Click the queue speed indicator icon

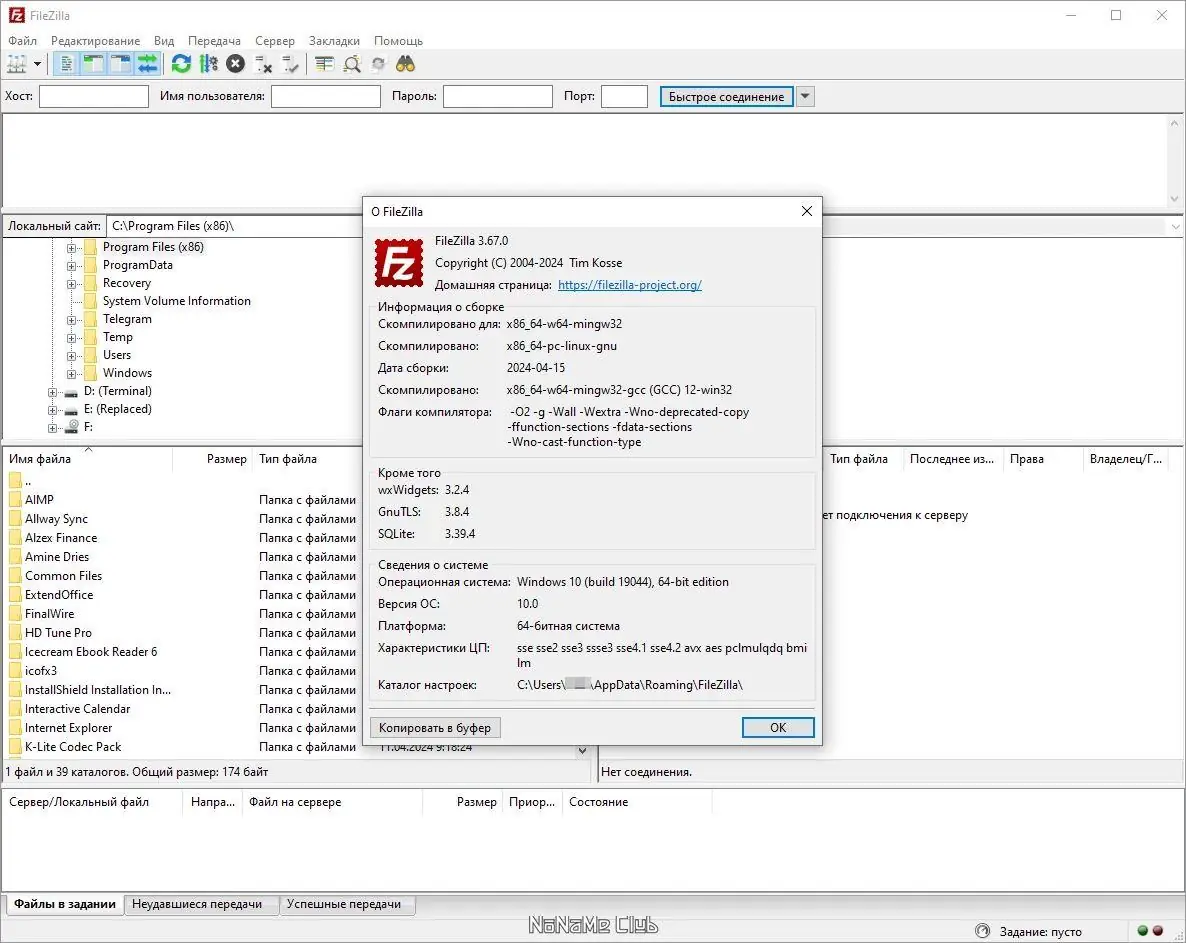(x=982, y=931)
